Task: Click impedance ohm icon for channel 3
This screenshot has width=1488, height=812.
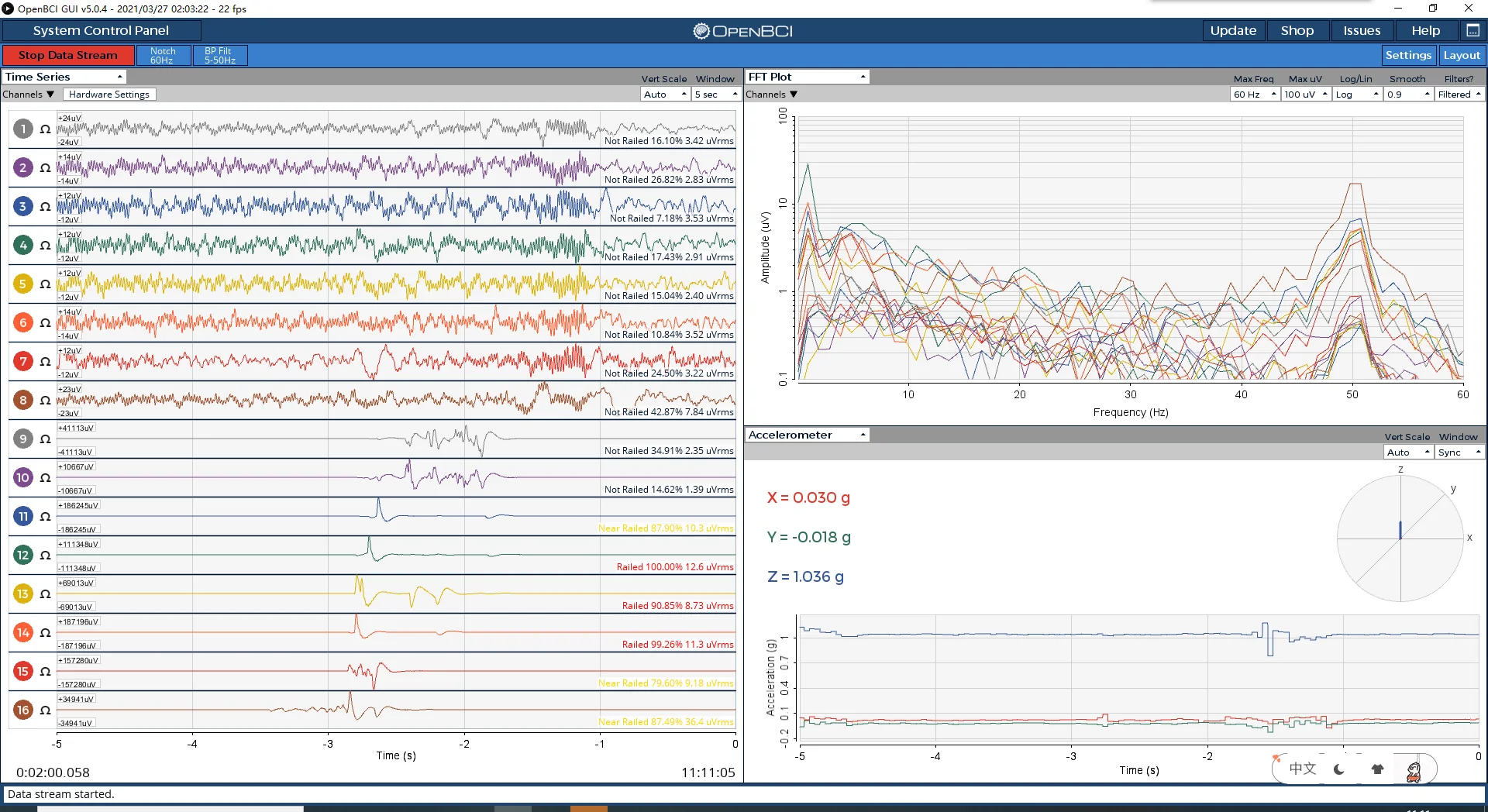Action: 46,207
